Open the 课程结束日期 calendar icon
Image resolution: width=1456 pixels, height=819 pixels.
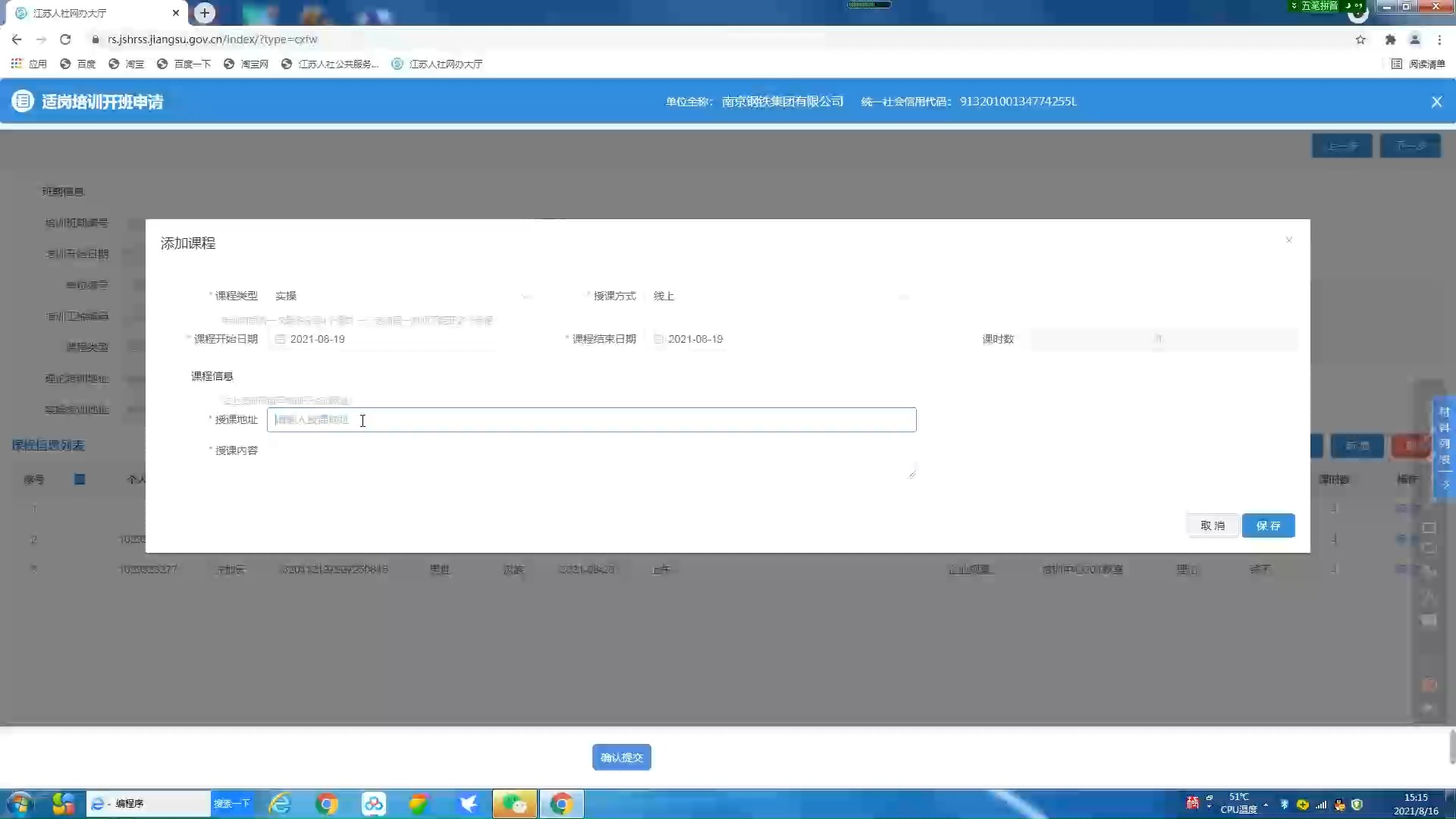(658, 339)
